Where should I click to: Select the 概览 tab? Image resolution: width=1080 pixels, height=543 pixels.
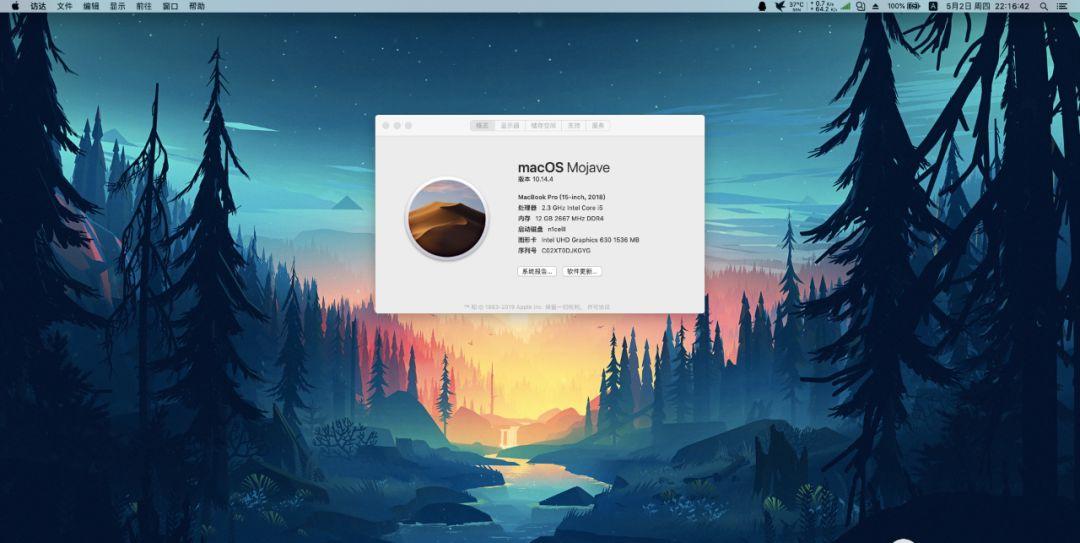[482, 125]
